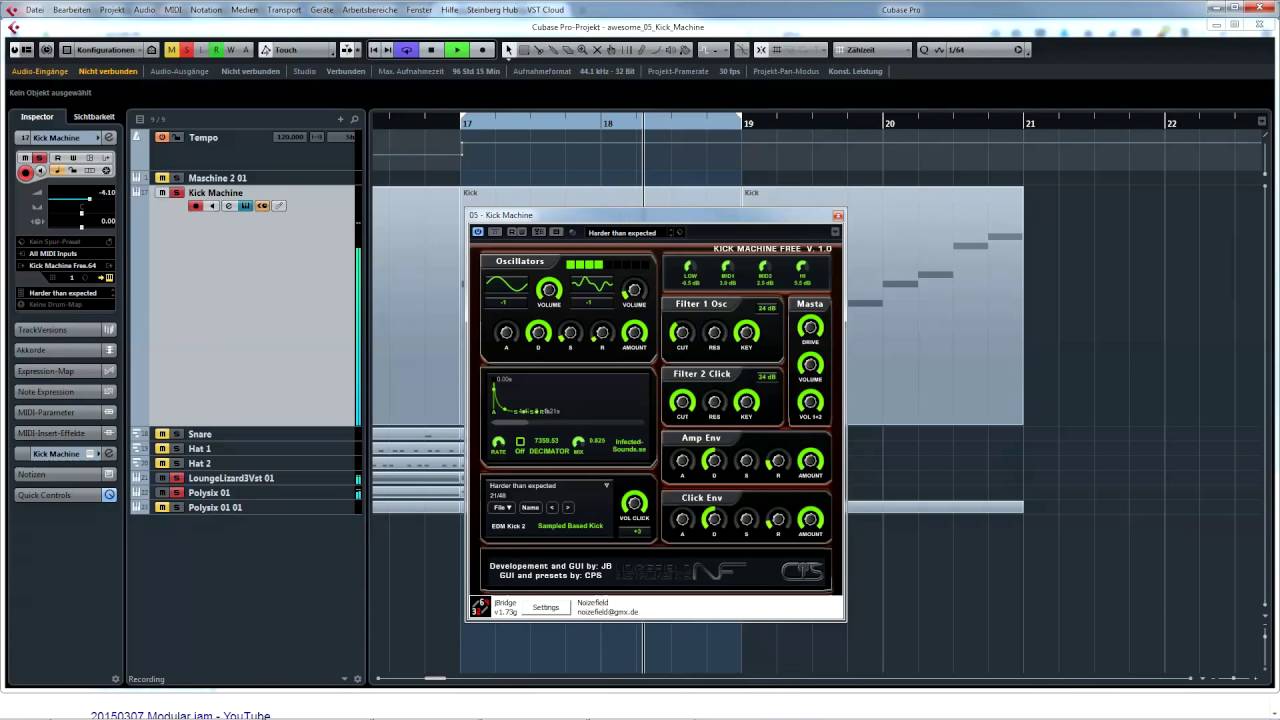Toggle global Read (R) automation button in toolbar
The image size is (1280, 720).
coord(216,50)
